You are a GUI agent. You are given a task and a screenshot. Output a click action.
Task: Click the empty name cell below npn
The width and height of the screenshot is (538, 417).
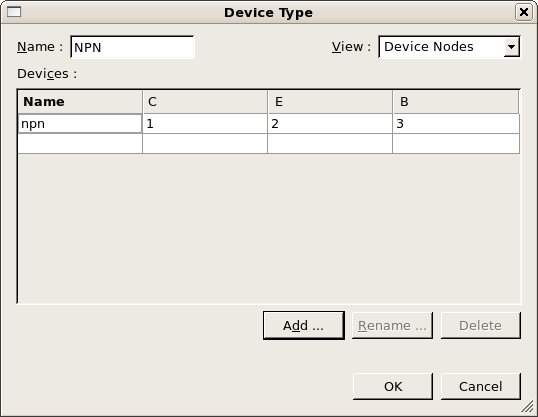pos(80,143)
